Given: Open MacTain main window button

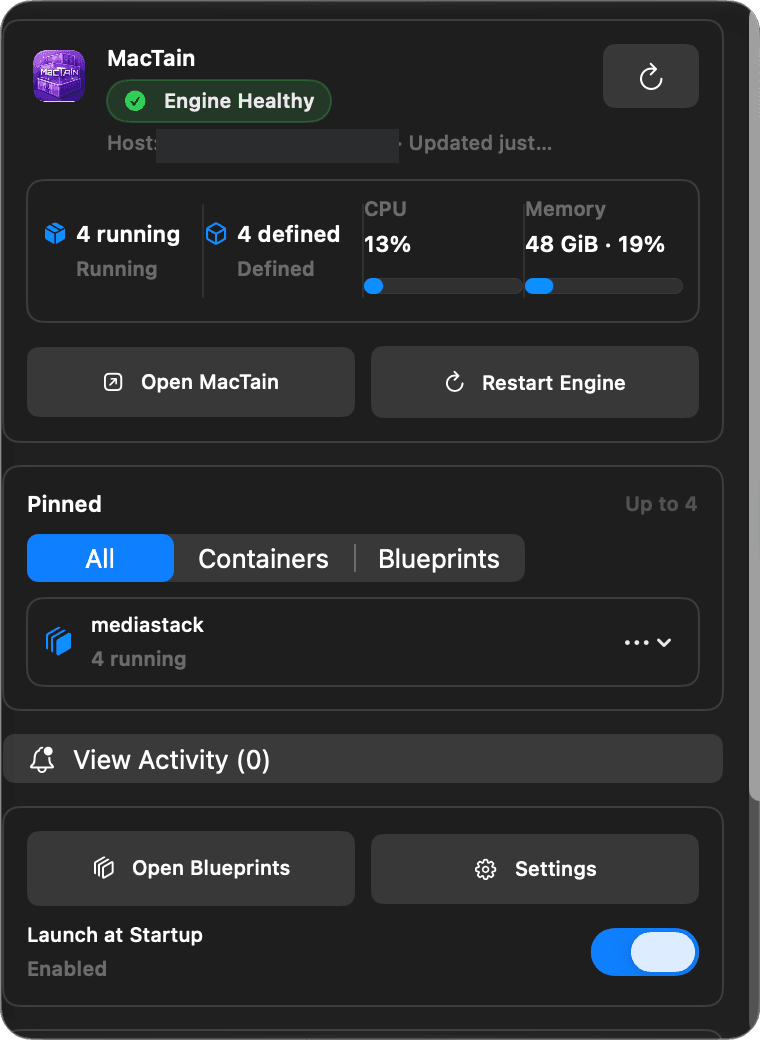Looking at the screenshot, I should (191, 382).
